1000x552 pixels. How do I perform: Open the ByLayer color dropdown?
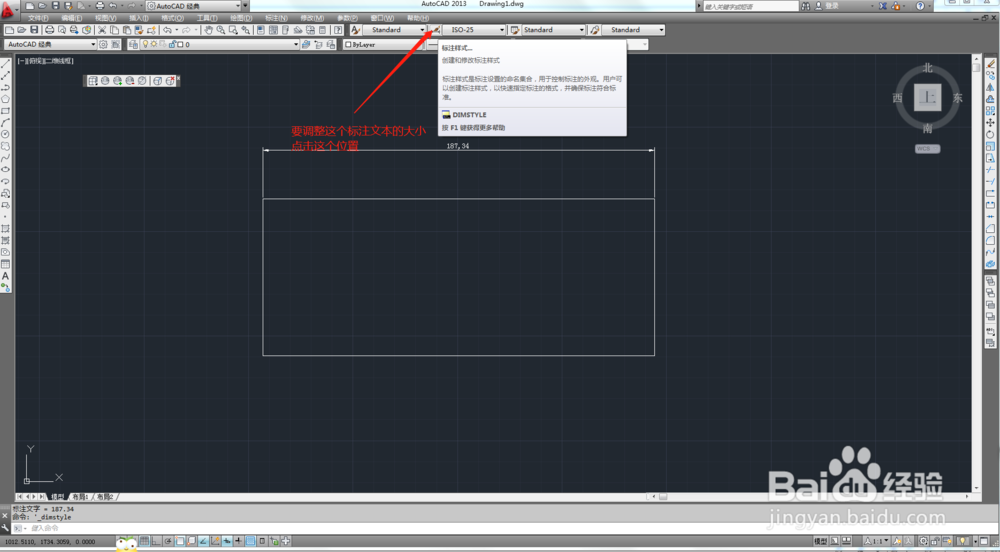(x=383, y=45)
